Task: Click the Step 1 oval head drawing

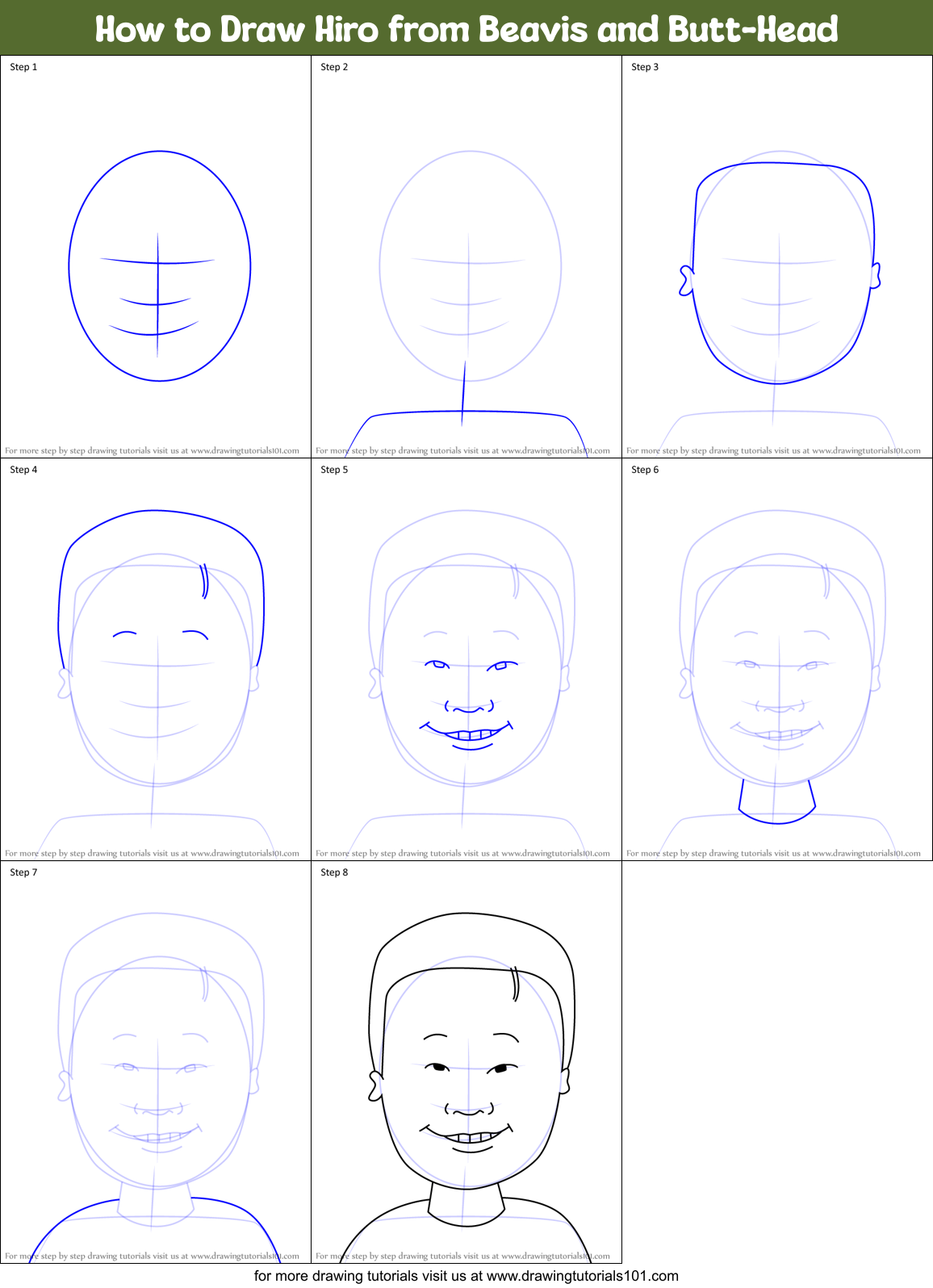Action: 160,266
